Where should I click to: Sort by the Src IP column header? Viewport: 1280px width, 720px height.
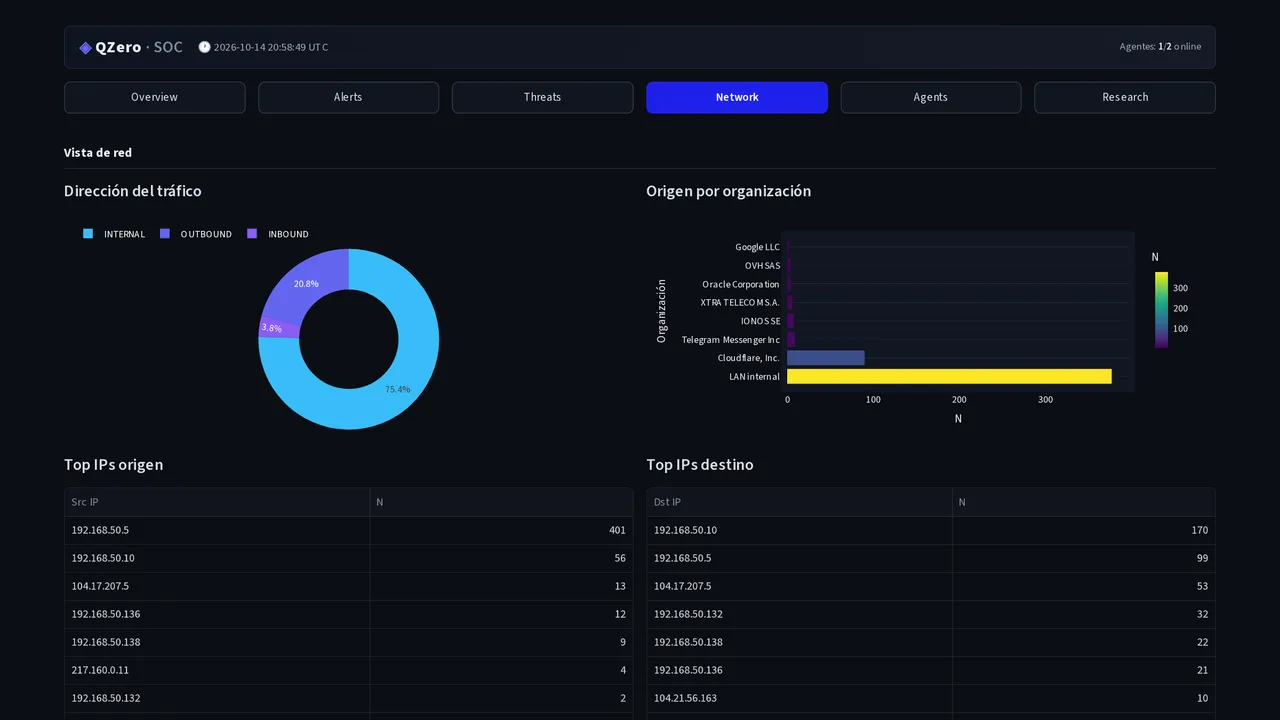[x=217, y=502]
